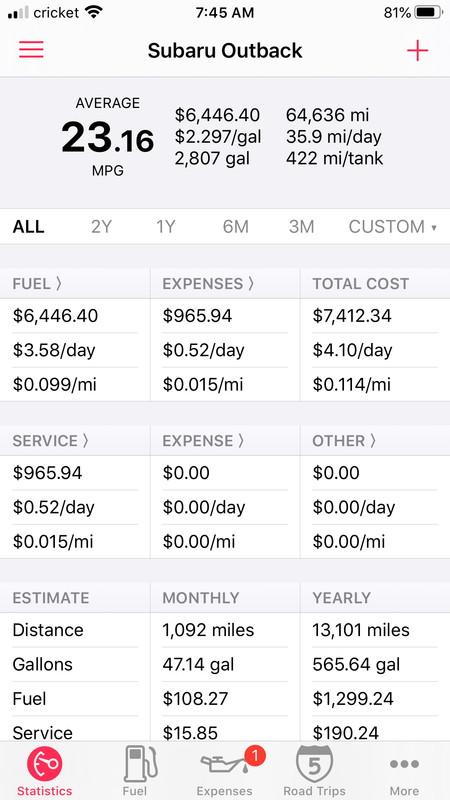Tap the Subaru Outback title
The height and width of the screenshot is (800, 450).
(225, 51)
